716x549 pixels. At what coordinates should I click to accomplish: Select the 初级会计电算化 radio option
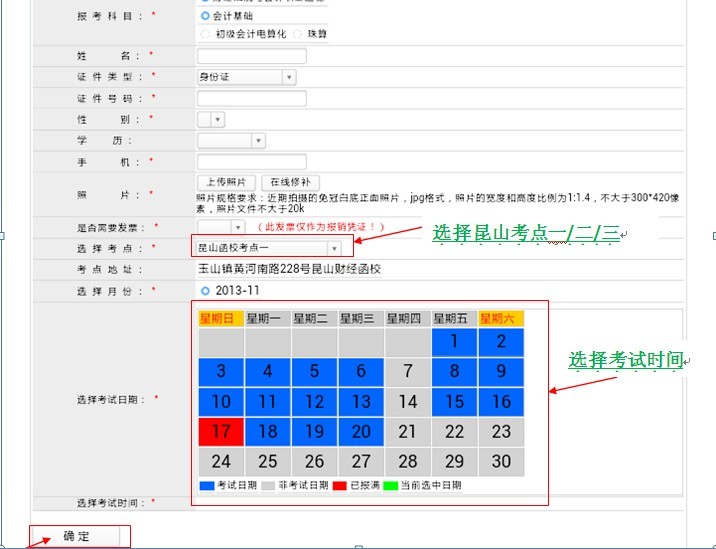(x=205, y=34)
